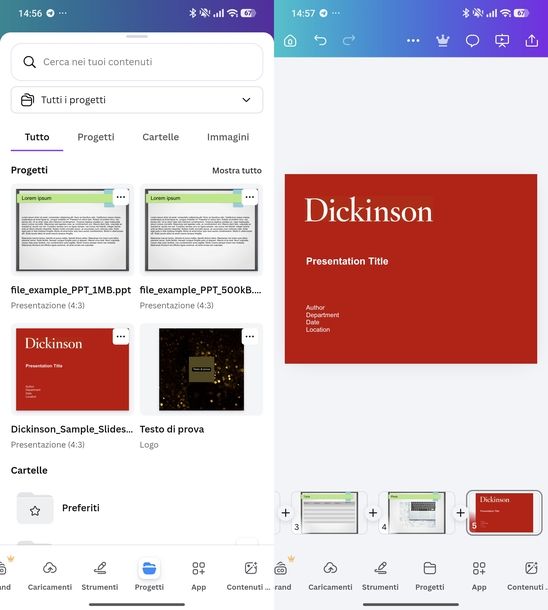The image size is (548, 610).
Task: Select the Dickinson heading on the slide
Action: pyautogui.click(x=368, y=210)
